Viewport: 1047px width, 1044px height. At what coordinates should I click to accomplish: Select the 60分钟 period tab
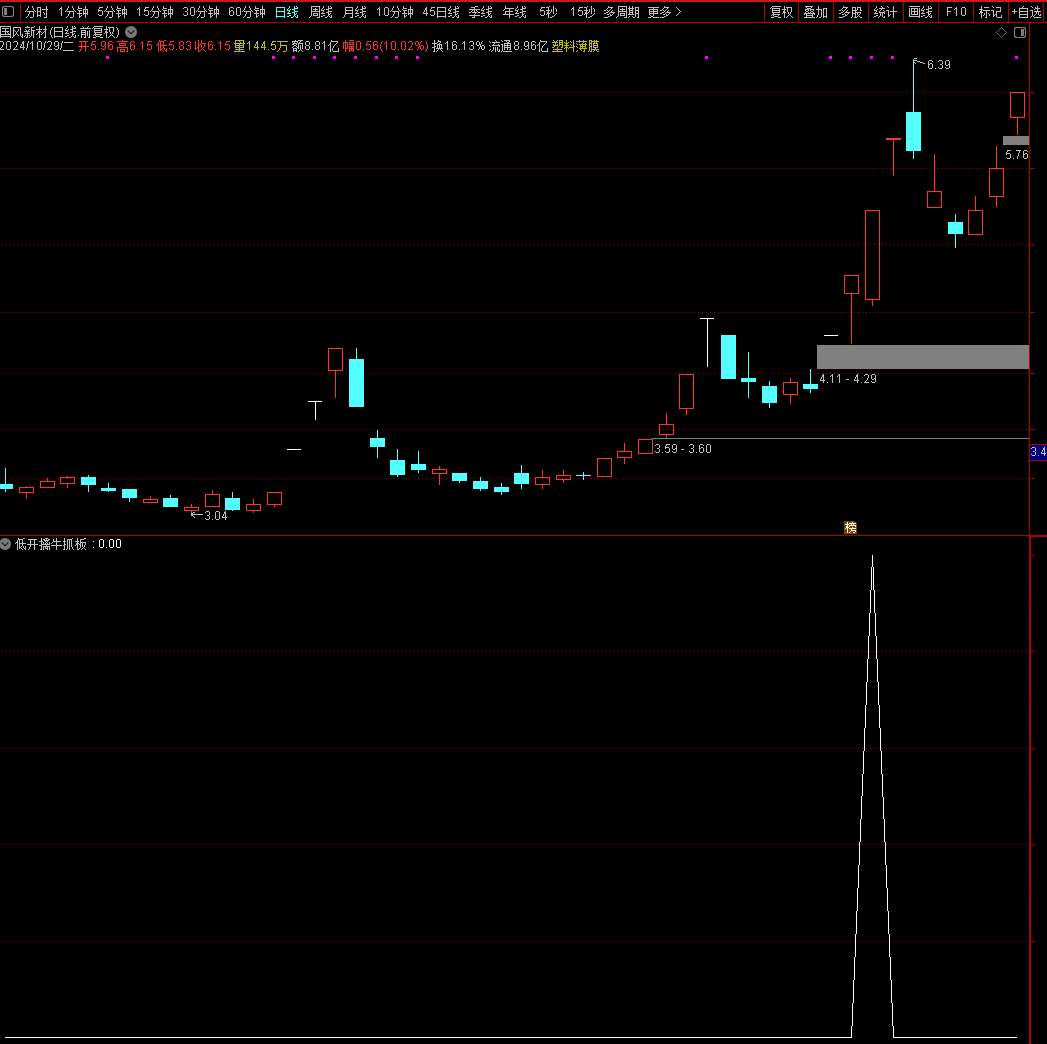pyautogui.click(x=246, y=12)
